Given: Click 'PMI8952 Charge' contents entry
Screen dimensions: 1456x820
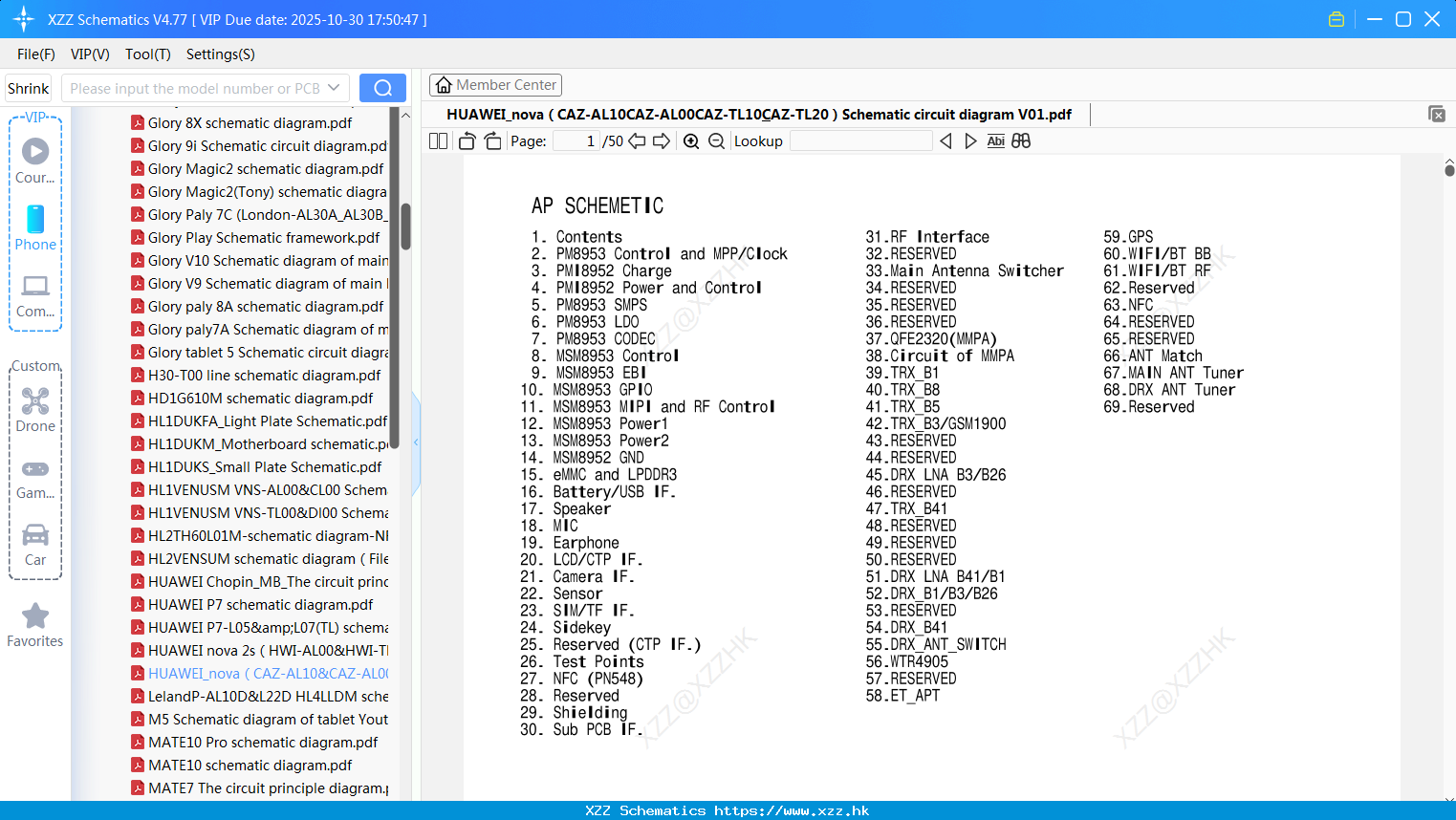Looking at the screenshot, I should tap(614, 270).
